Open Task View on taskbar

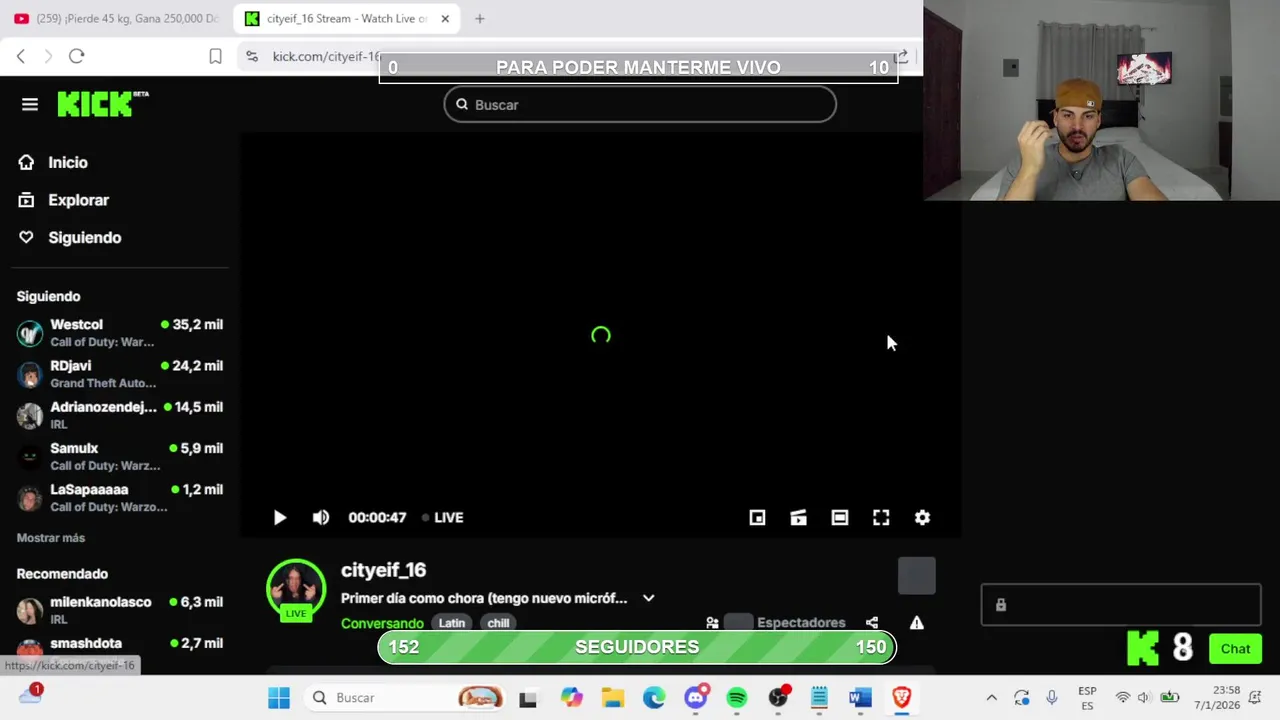528,698
